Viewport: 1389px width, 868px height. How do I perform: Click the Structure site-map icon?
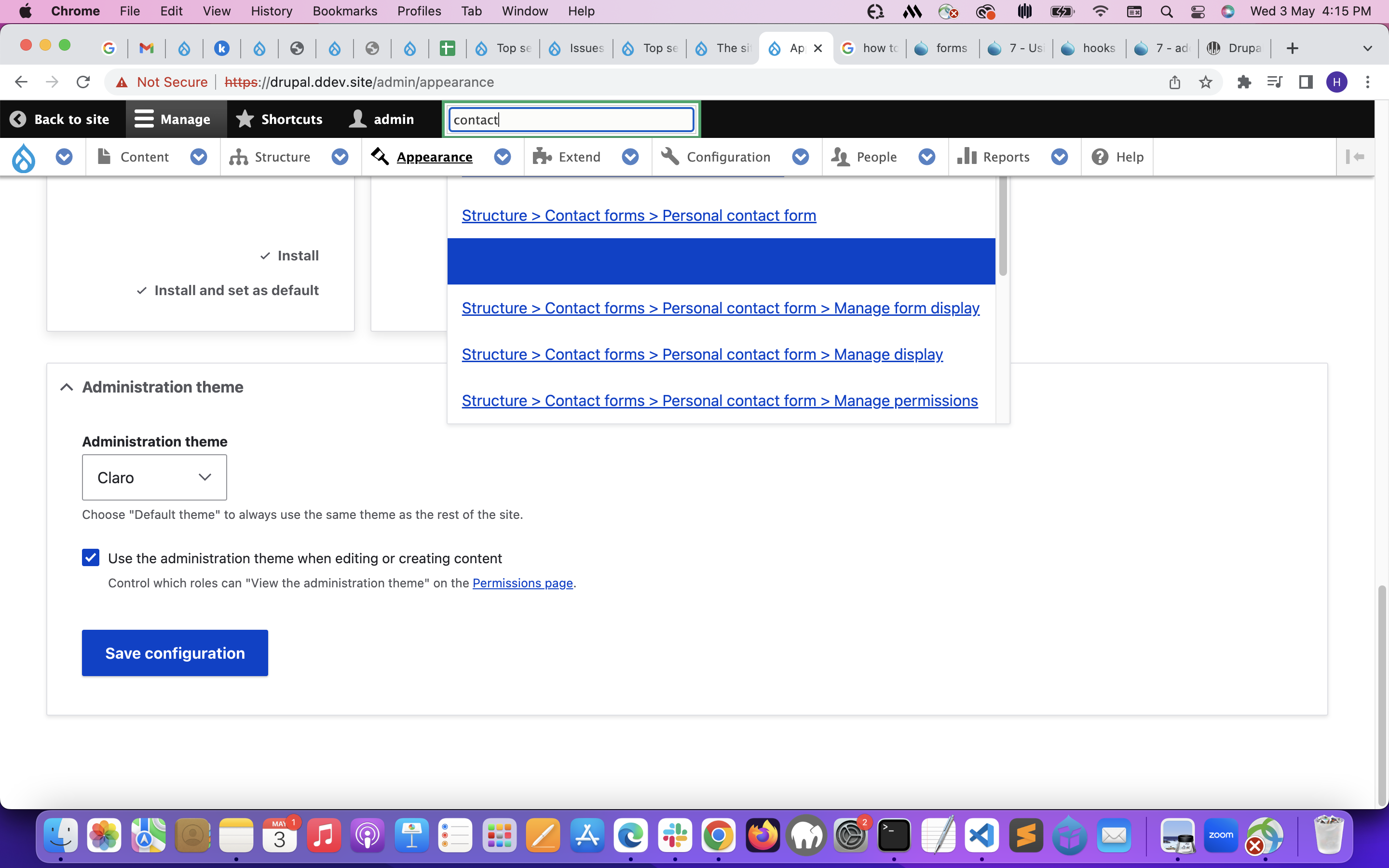(239, 157)
